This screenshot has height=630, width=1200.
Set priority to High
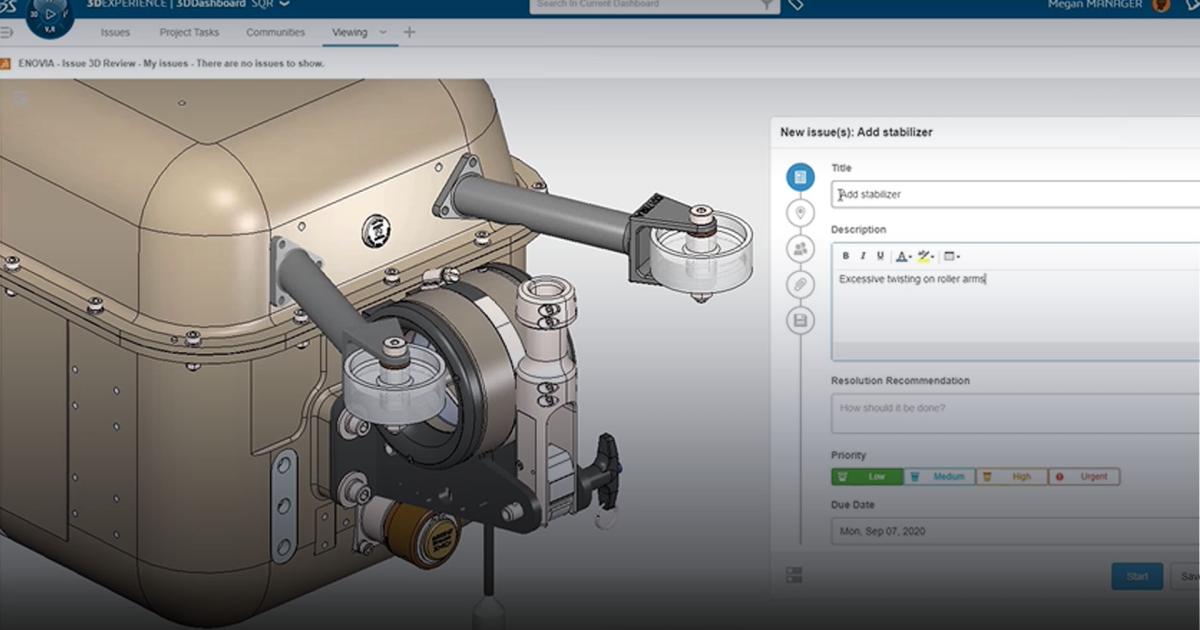click(x=1012, y=477)
